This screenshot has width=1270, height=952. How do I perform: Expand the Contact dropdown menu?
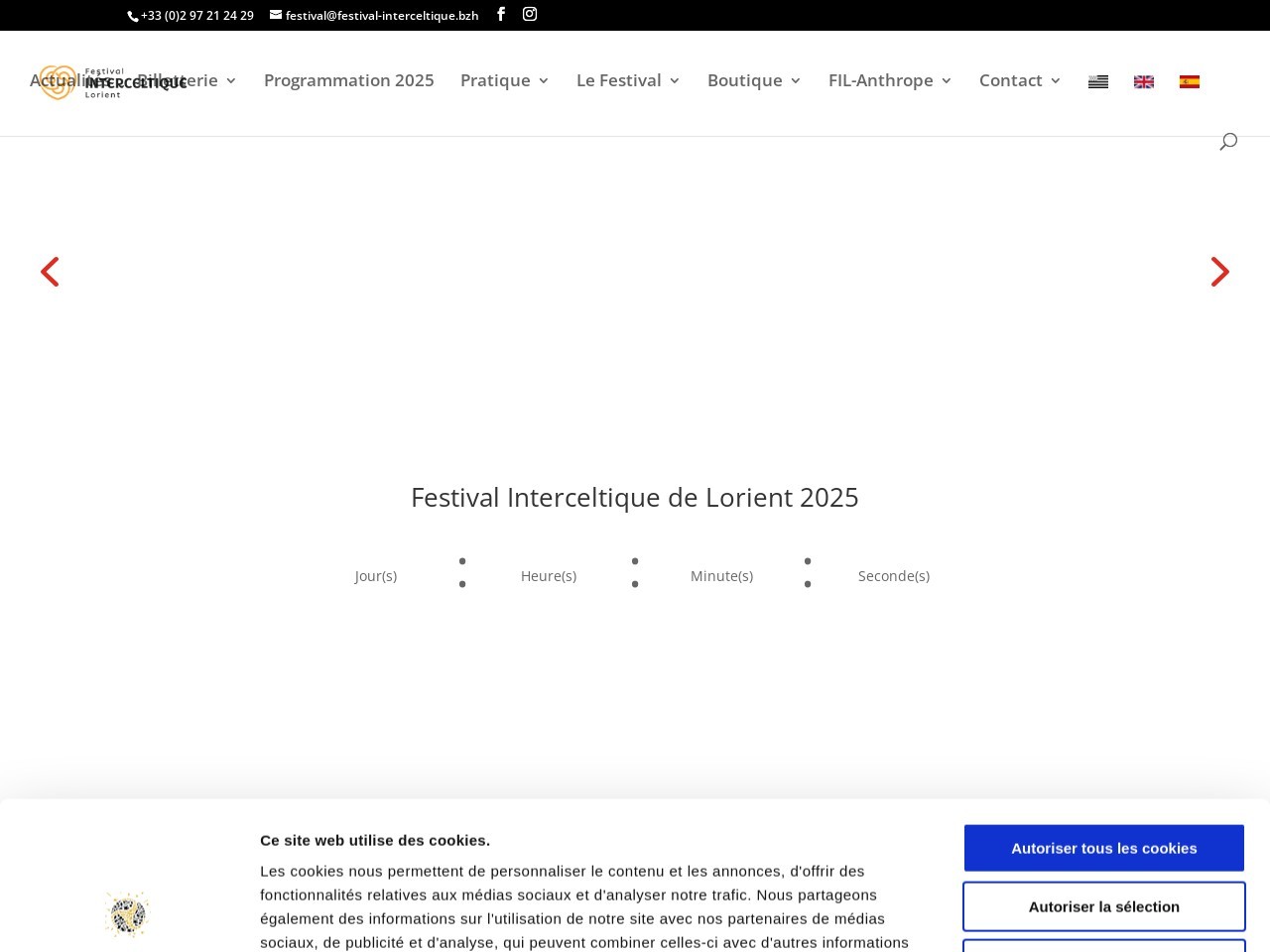click(1020, 80)
